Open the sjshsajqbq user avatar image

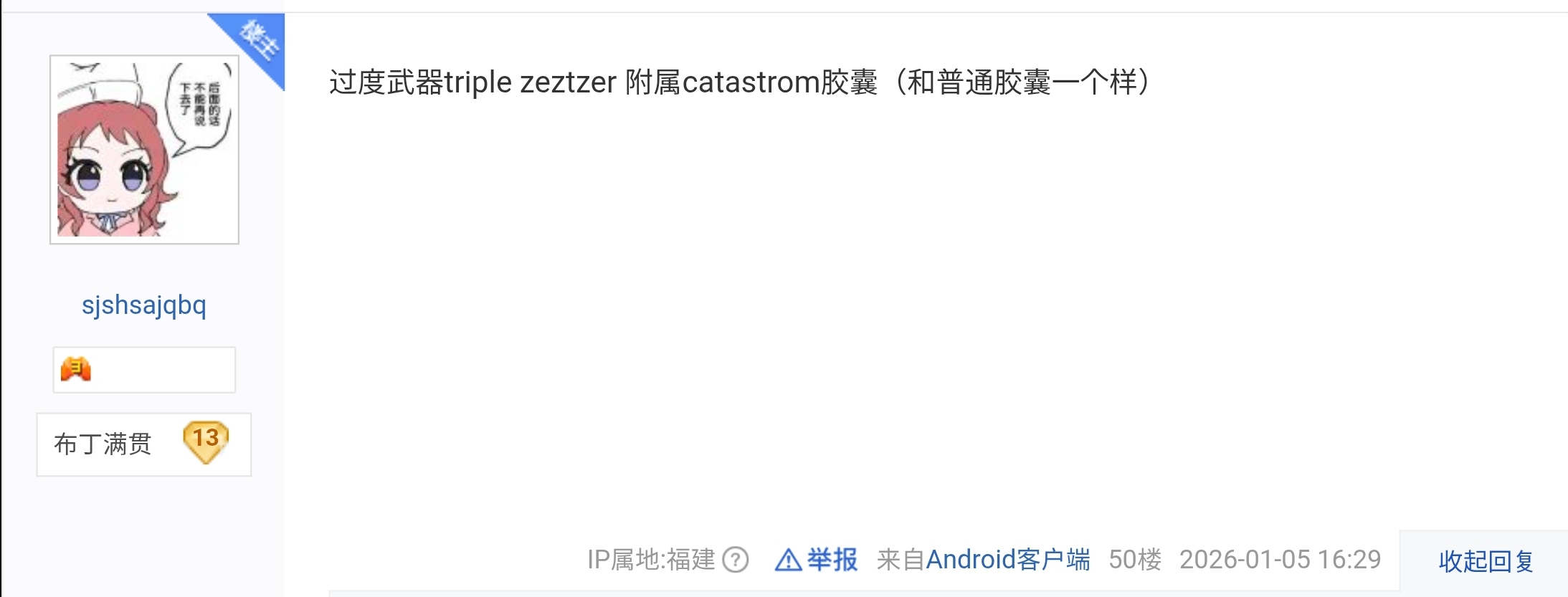(144, 150)
